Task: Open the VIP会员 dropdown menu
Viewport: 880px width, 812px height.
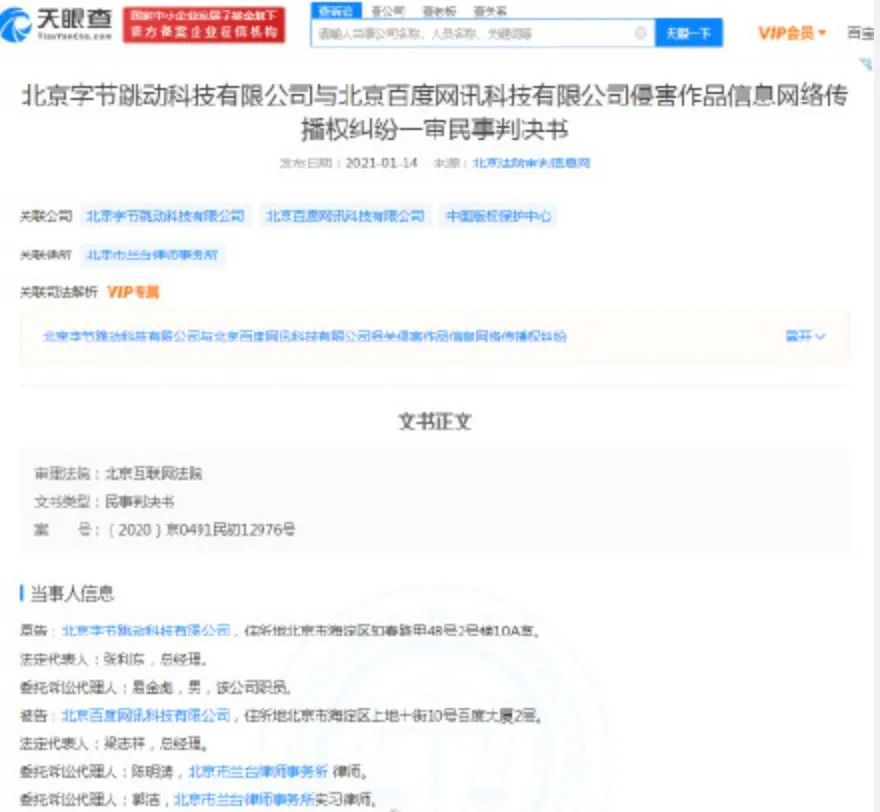Action: pyautogui.click(x=792, y=33)
